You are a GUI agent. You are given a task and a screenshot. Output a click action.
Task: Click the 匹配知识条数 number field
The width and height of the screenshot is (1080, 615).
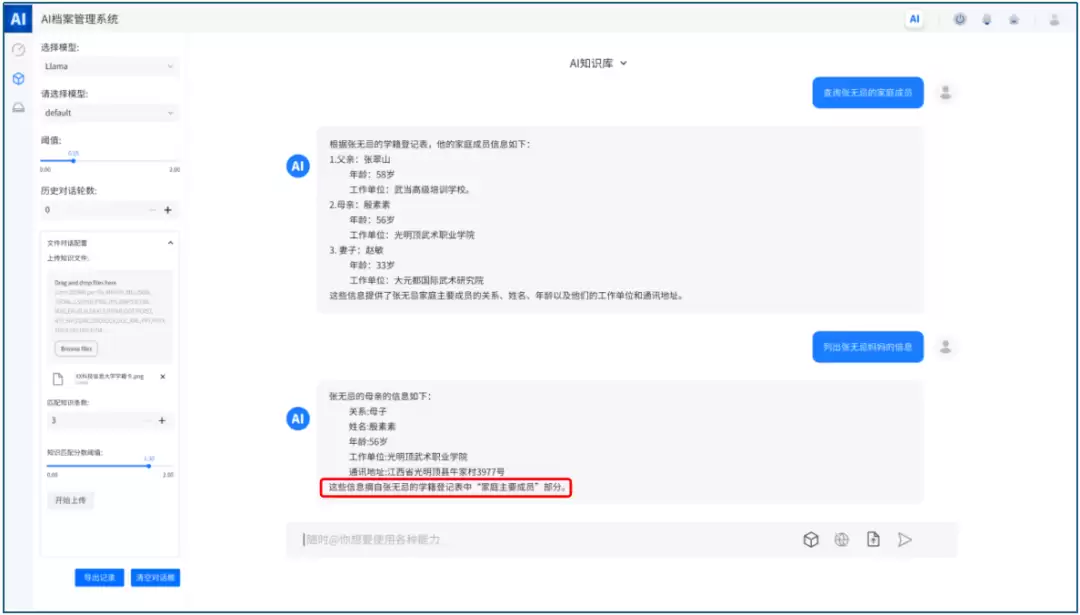pos(93,420)
